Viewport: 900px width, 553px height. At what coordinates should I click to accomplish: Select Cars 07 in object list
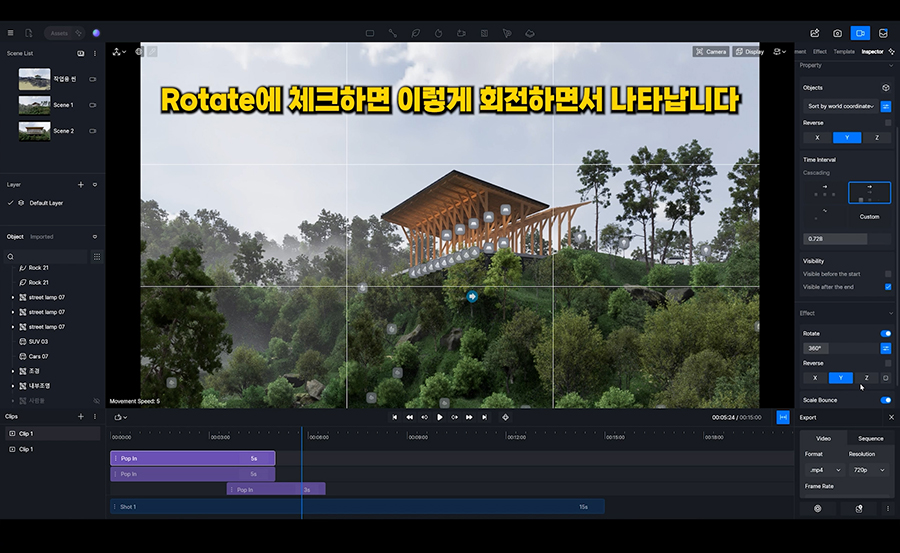point(38,357)
